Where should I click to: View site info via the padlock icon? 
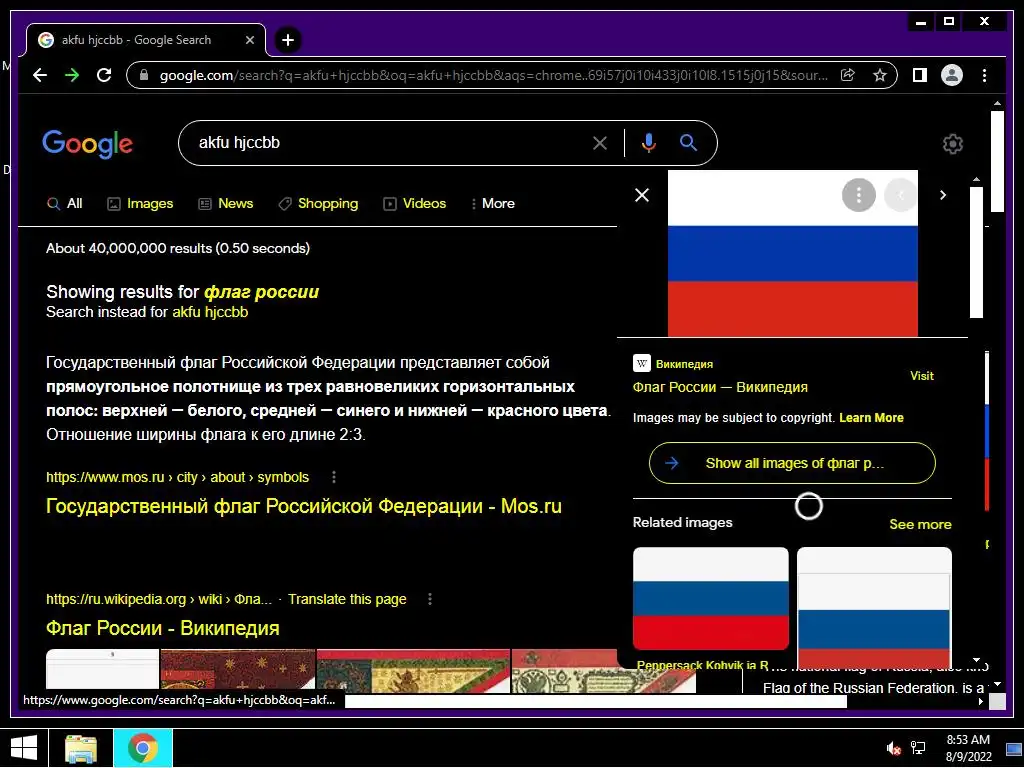[x=144, y=75]
